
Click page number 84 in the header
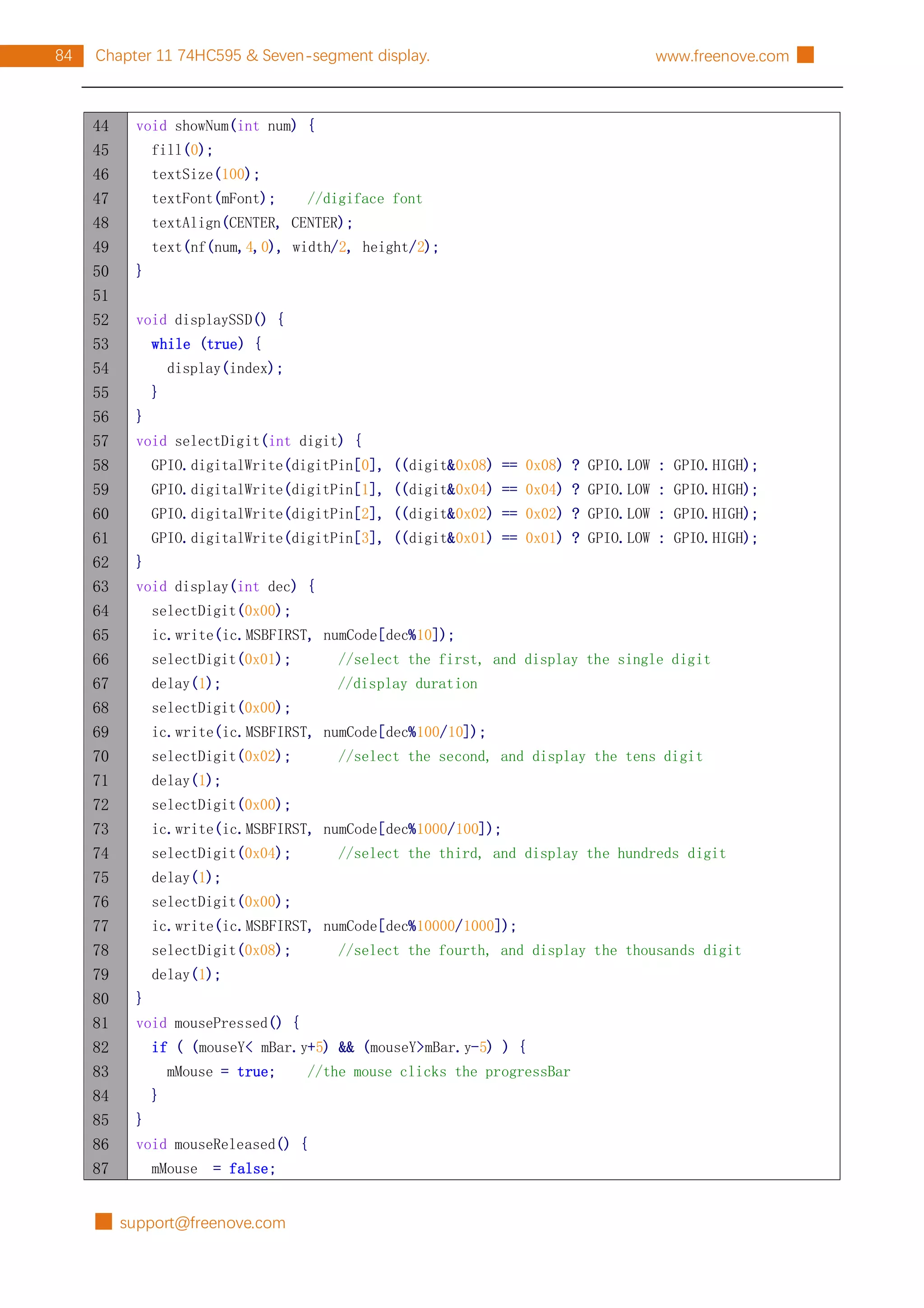63,55
